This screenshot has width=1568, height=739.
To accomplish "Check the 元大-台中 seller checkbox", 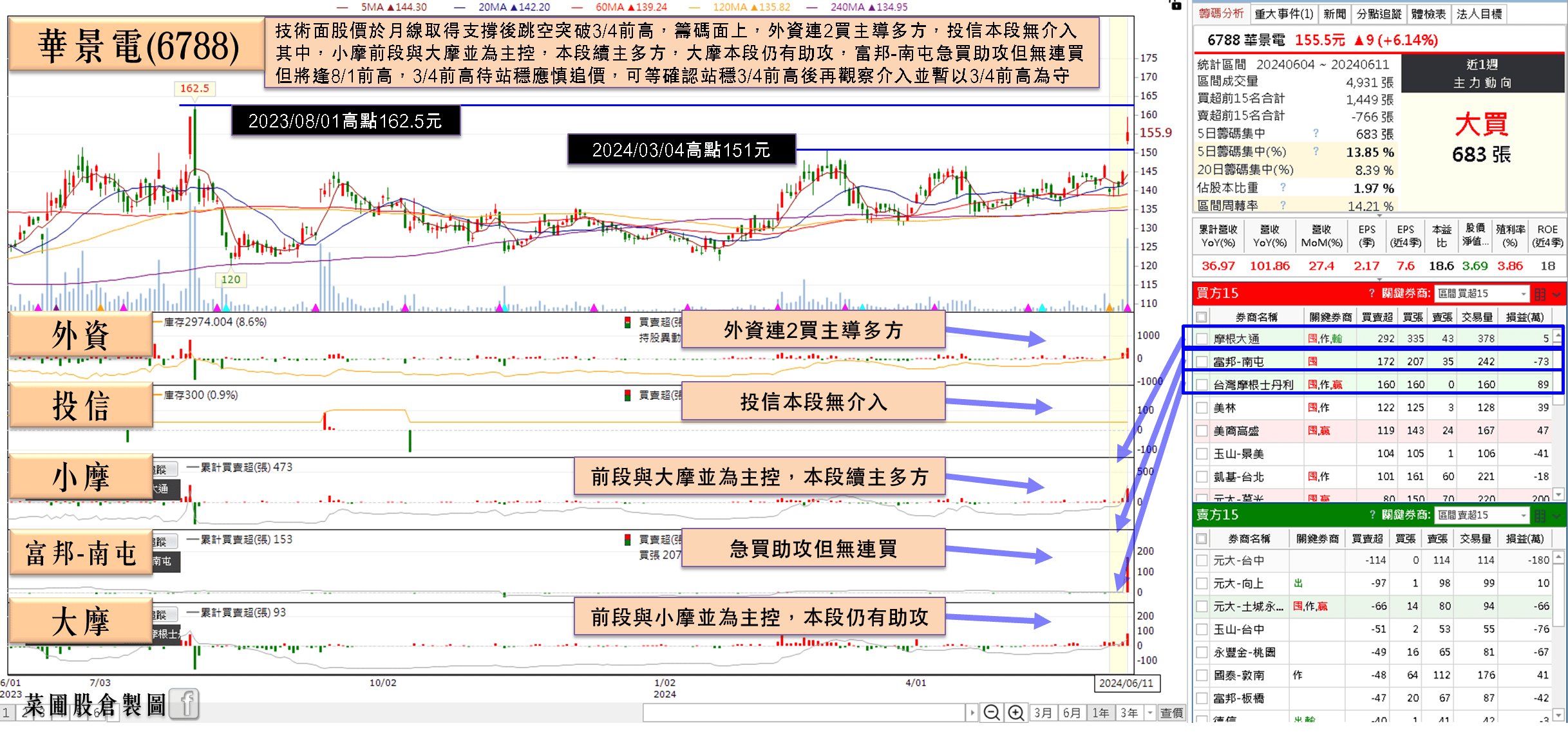I will point(1202,561).
